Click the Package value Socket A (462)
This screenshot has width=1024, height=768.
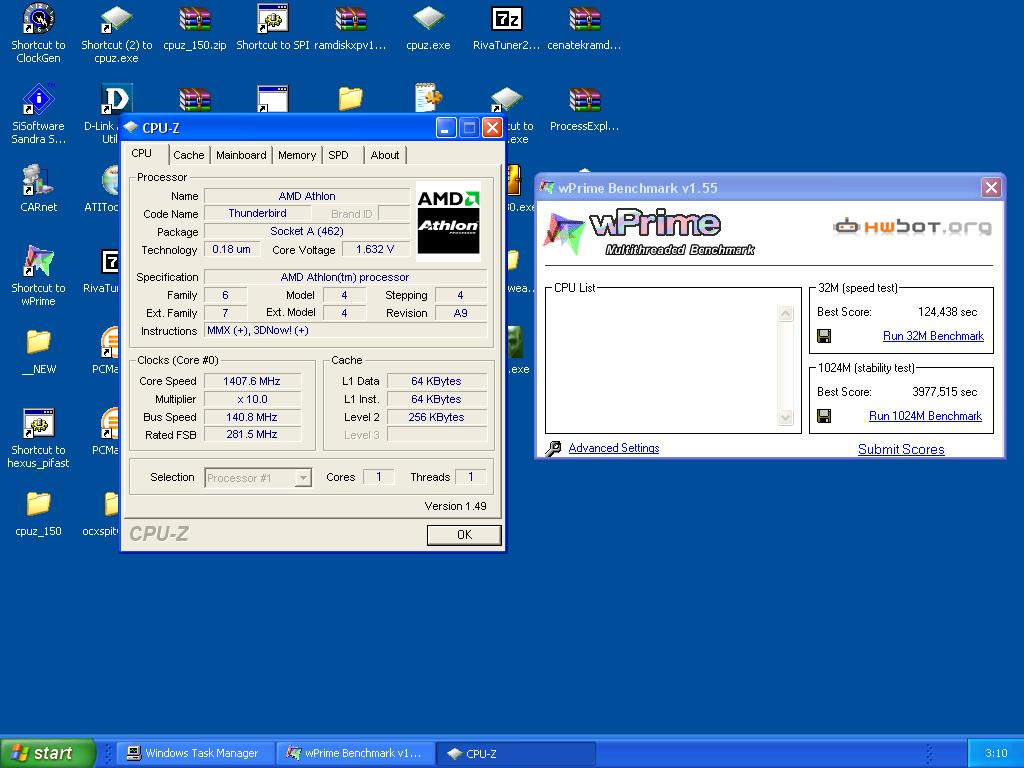pyautogui.click(x=307, y=231)
